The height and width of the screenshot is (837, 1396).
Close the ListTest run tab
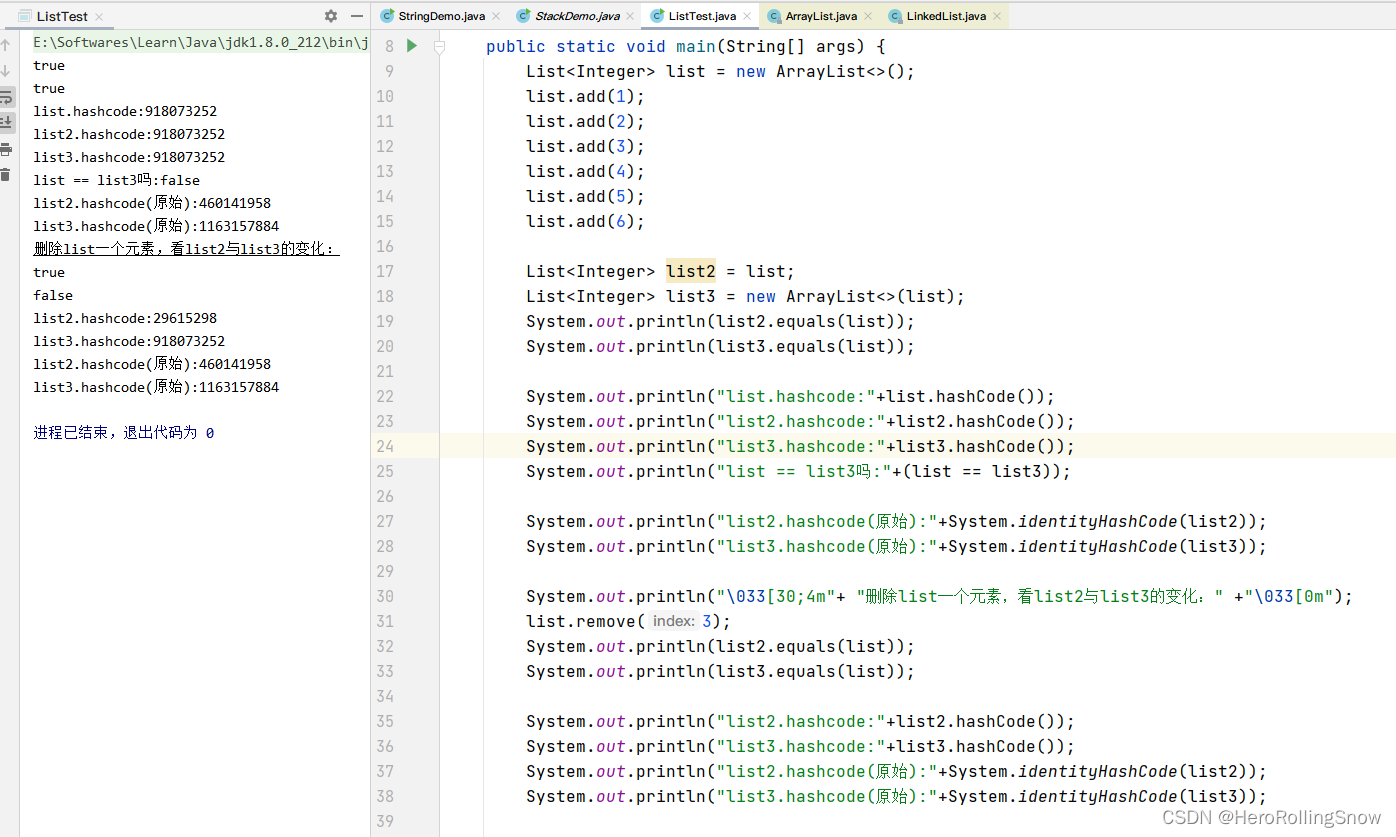tap(99, 17)
